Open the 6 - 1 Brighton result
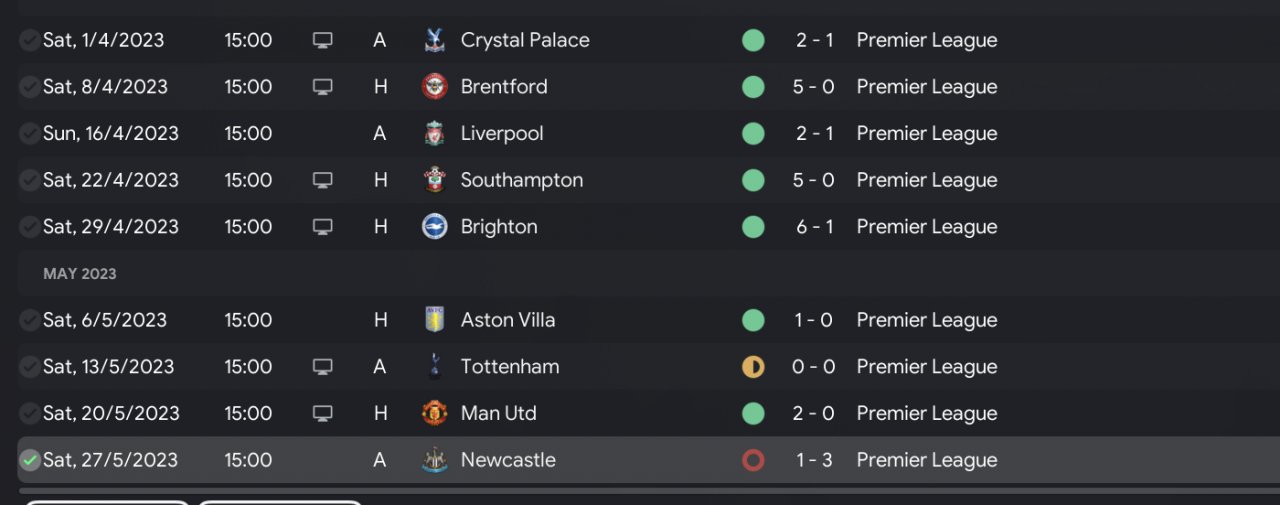Image resolution: width=1280 pixels, height=505 pixels. [x=813, y=227]
